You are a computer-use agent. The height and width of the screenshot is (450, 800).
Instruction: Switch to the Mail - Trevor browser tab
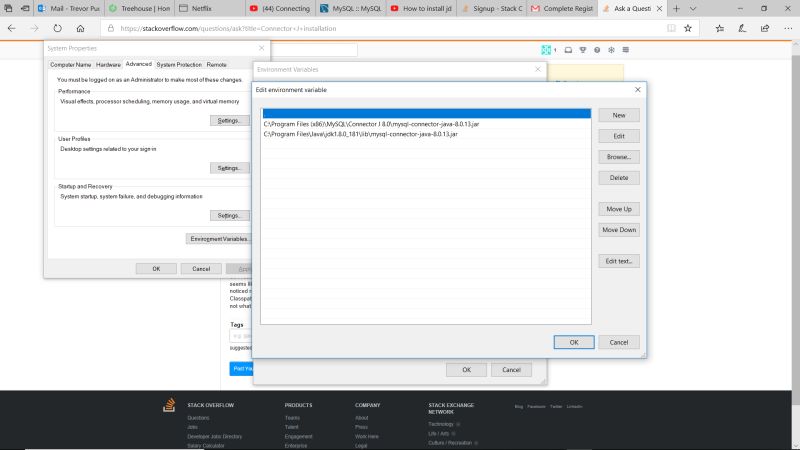(69, 9)
